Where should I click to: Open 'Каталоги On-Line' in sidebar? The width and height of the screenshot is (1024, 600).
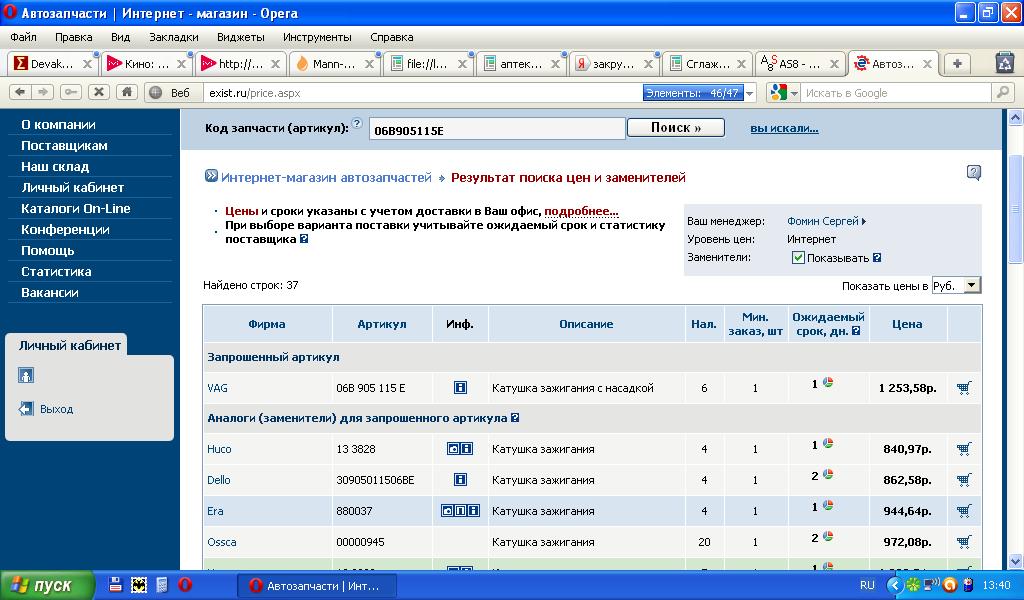76,209
